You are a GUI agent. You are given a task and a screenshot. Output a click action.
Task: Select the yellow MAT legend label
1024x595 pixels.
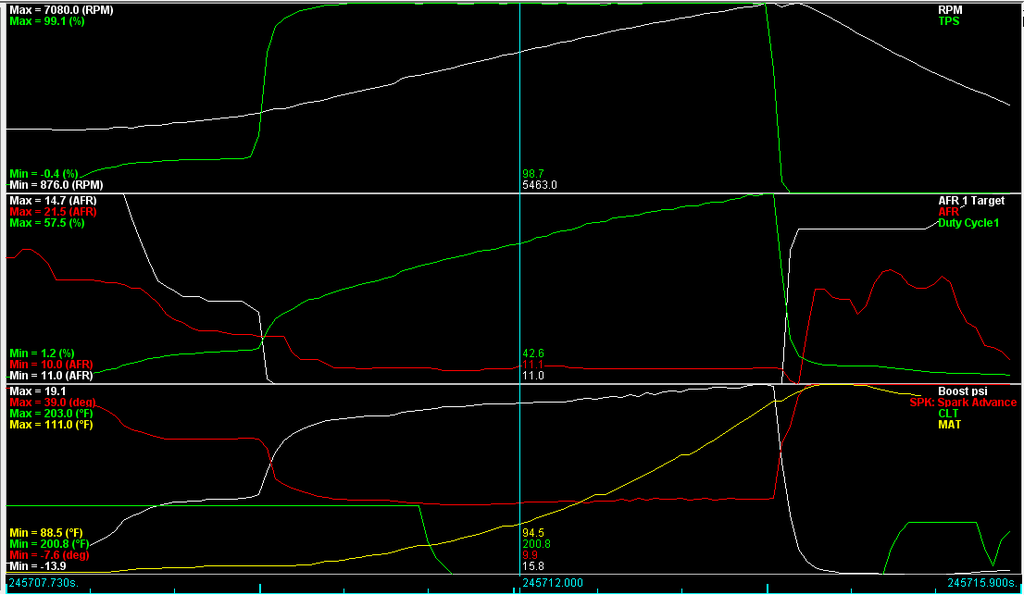949,425
